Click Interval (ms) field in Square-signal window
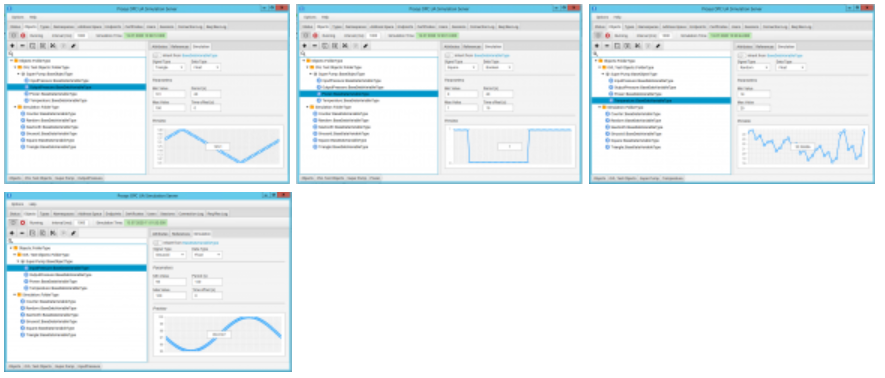The image size is (885, 378). 373,36
